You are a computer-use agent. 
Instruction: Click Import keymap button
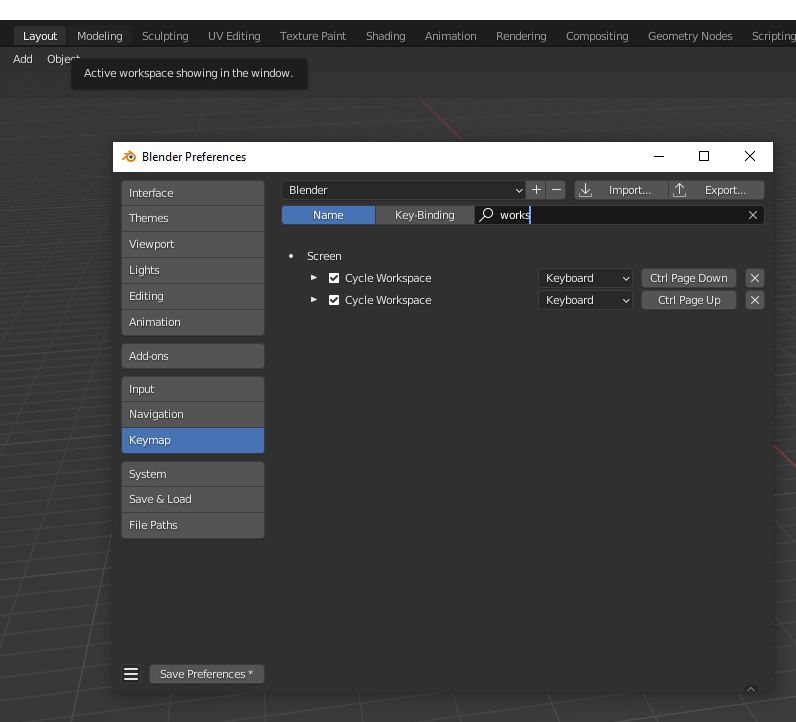point(620,190)
